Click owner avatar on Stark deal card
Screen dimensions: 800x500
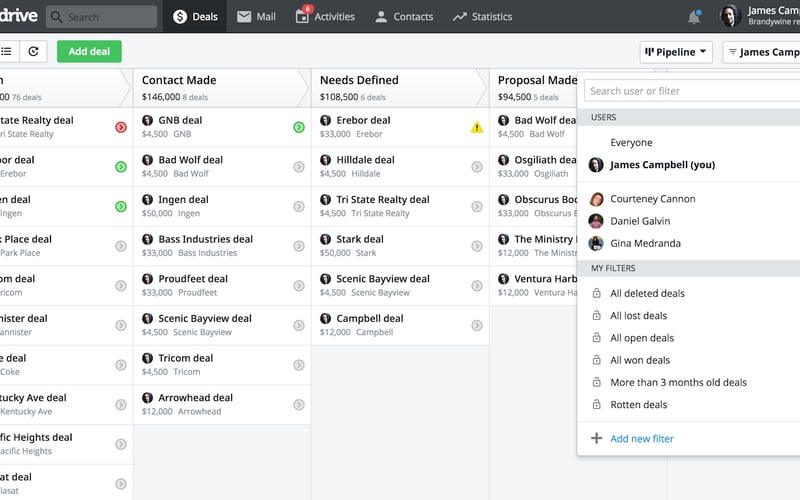[x=326, y=239]
